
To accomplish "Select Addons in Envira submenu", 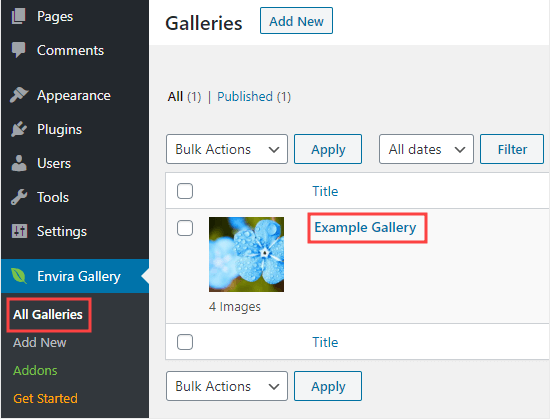I will (x=35, y=370).
